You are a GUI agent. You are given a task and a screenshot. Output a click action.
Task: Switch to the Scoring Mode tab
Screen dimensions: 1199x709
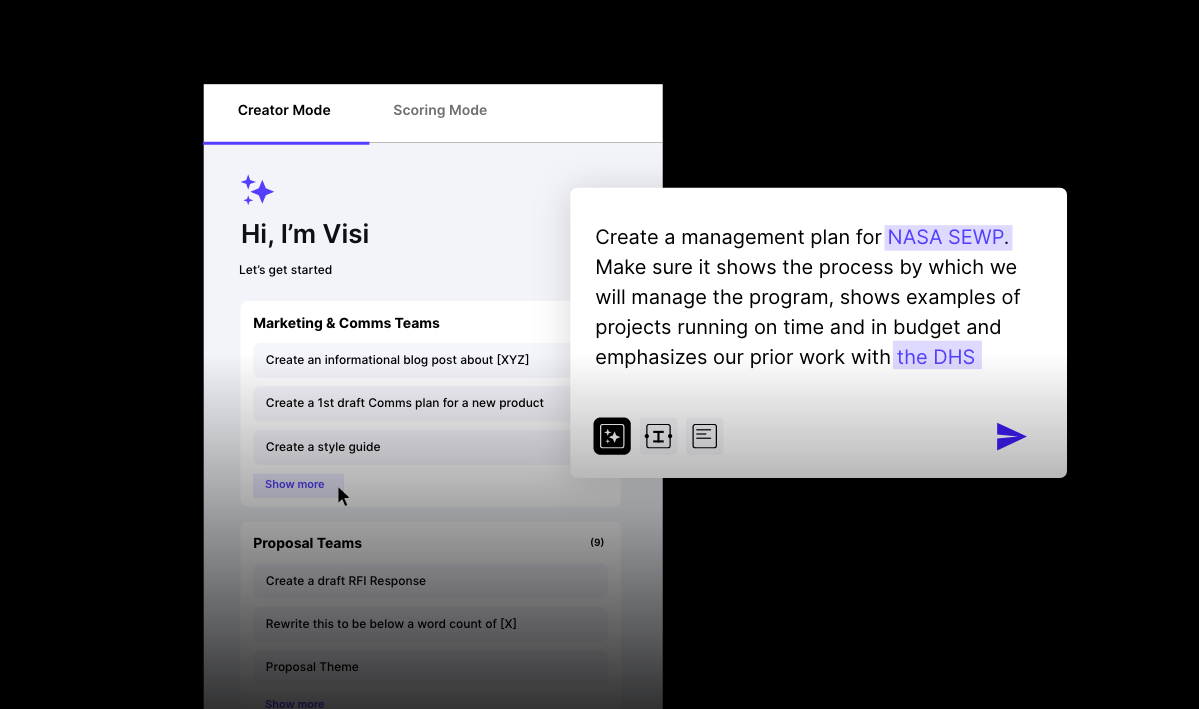click(x=440, y=110)
